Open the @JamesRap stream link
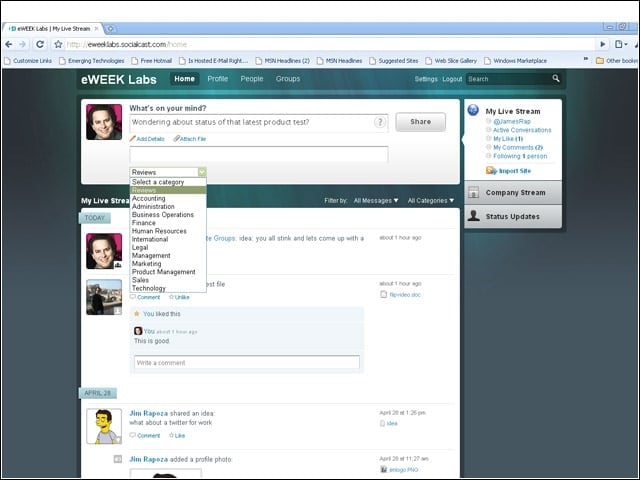The image size is (640, 480). coord(512,121)
